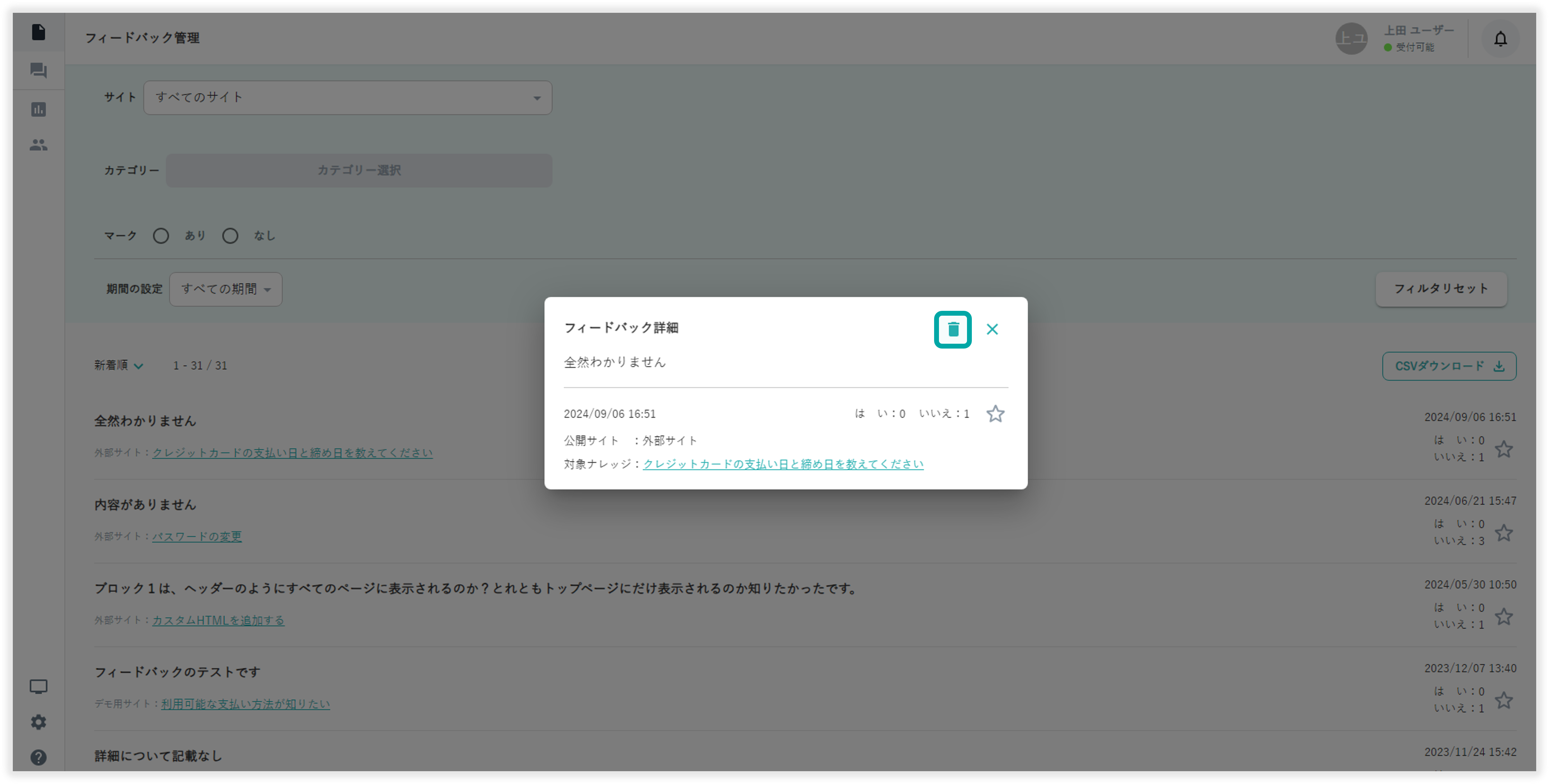1549x784 pixels.
Task: Open the パスワードの変更 link
Action: 197,536
